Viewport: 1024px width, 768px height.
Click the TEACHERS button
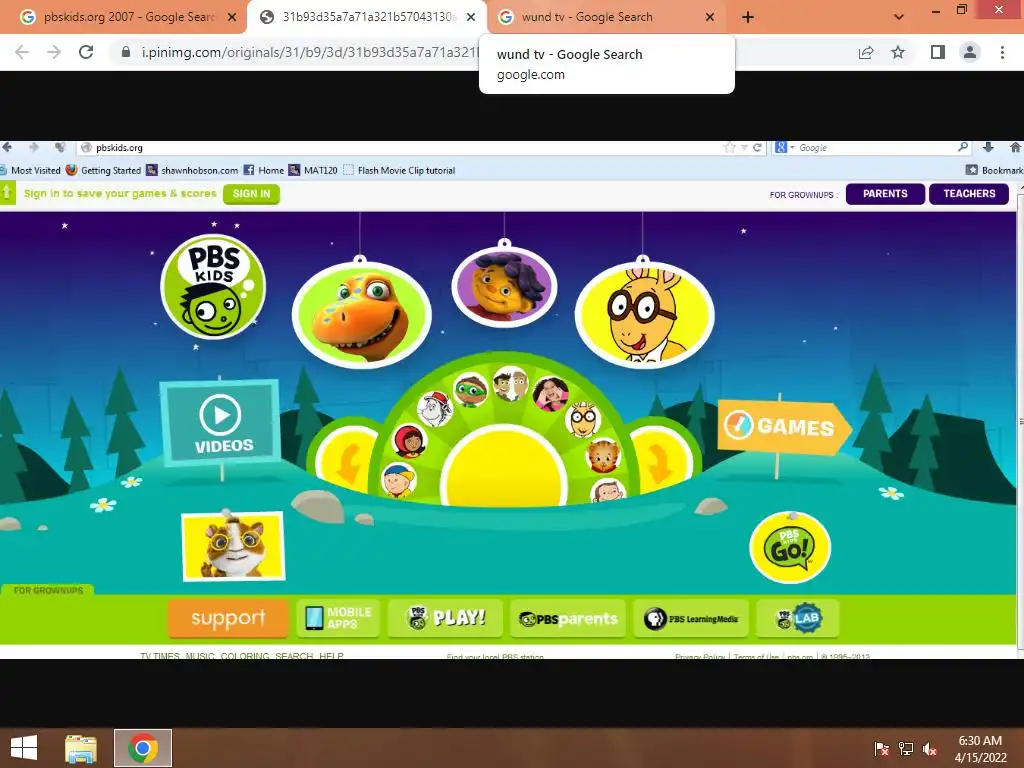coord(969,194)
